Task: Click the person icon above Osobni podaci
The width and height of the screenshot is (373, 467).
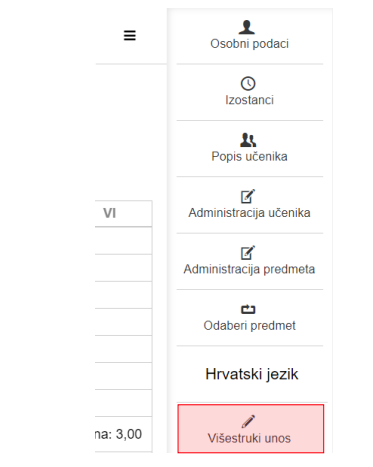Action: click(247, 27)
